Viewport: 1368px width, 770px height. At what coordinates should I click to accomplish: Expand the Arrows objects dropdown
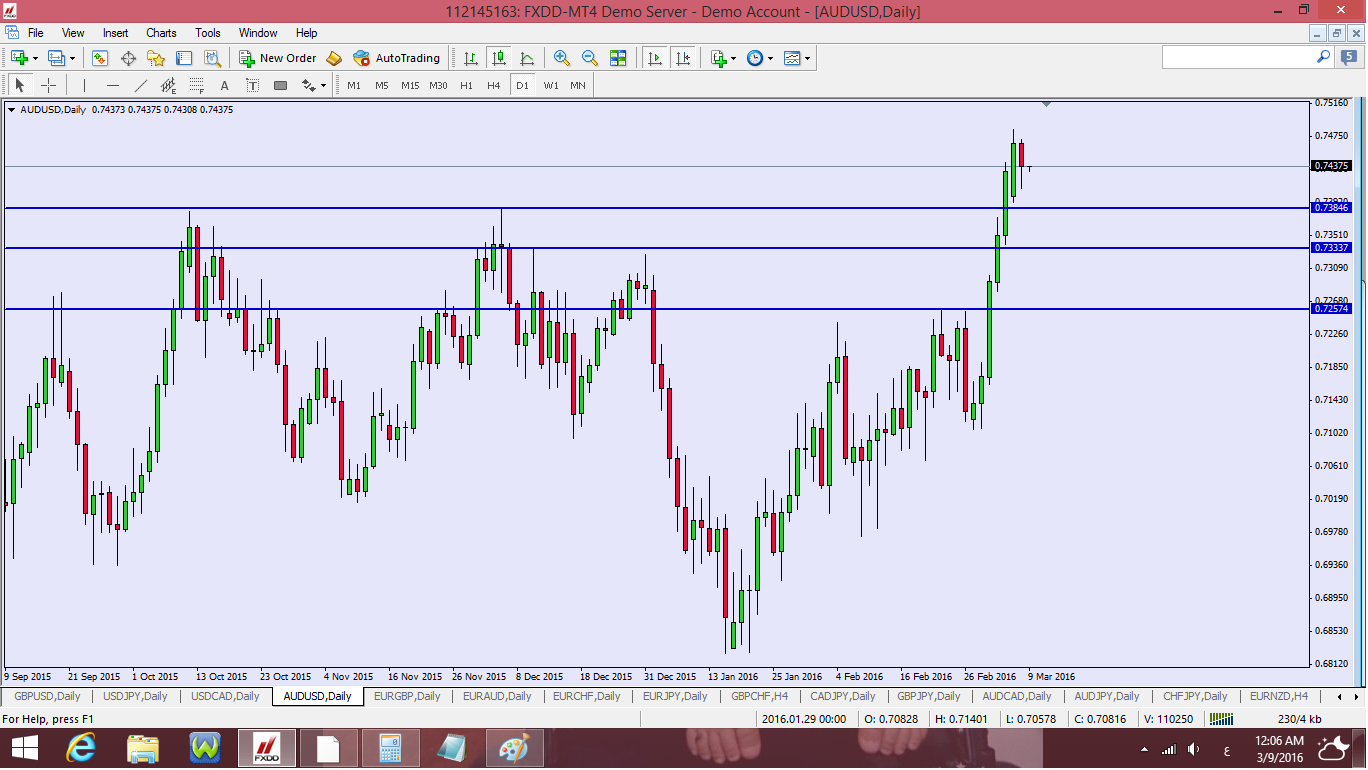[x=323, y=85]
